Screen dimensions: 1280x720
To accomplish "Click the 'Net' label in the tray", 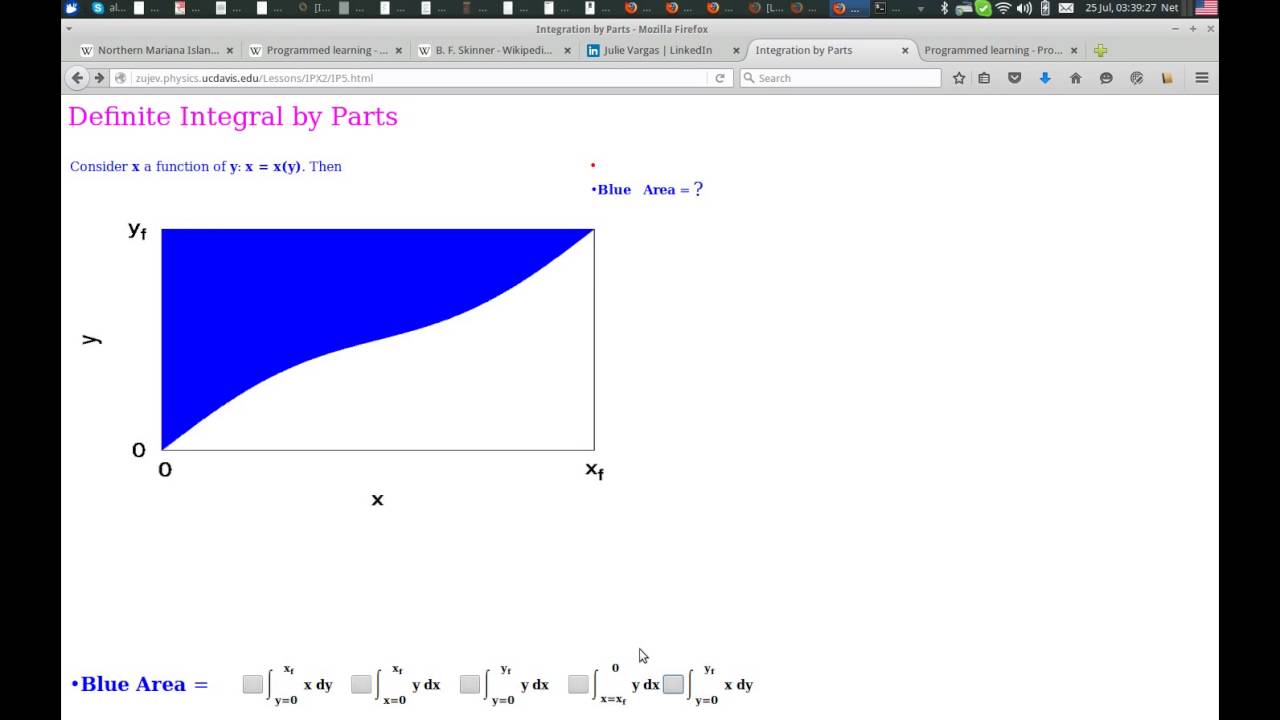I will (x=1169, y=8).
